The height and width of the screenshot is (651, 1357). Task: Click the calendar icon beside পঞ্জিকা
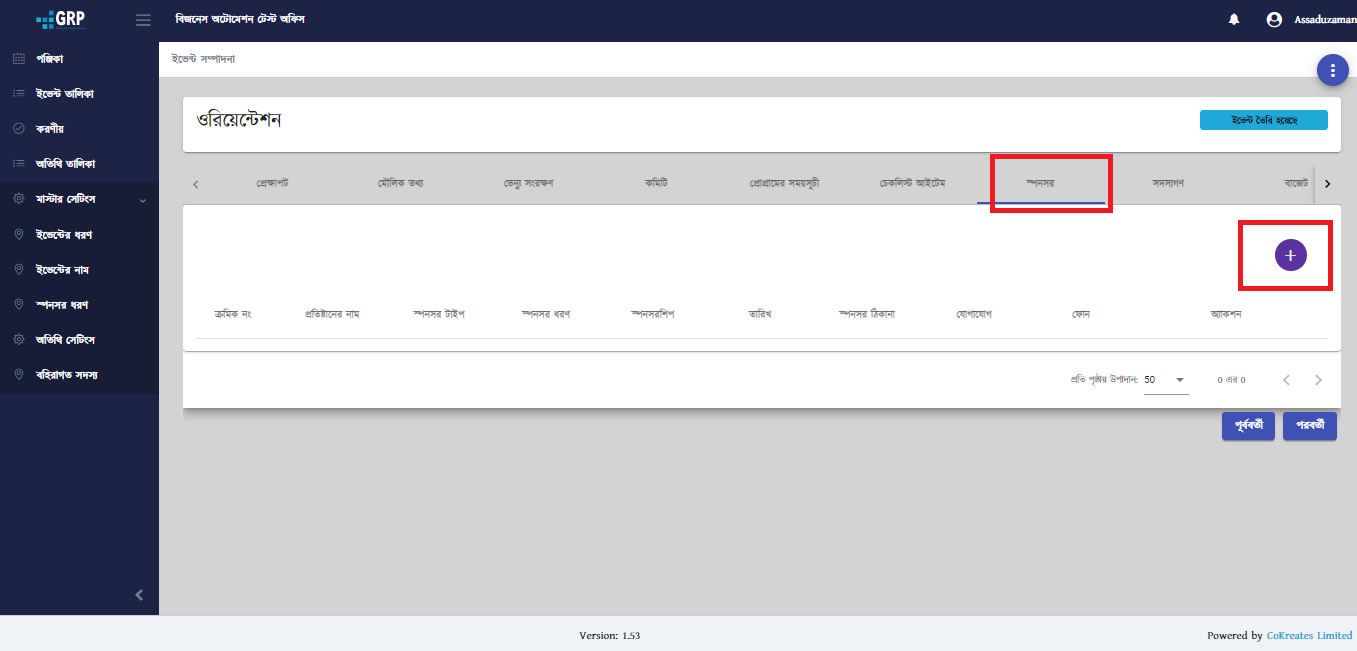pyautogui.click(x=18, y=59)
